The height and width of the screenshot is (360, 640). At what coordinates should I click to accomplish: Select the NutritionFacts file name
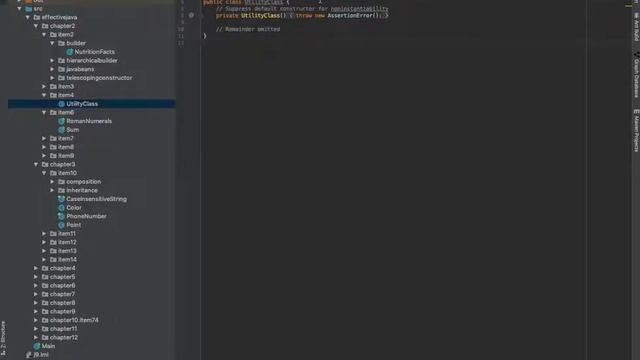pyautogui.click(x=95, y=52)
